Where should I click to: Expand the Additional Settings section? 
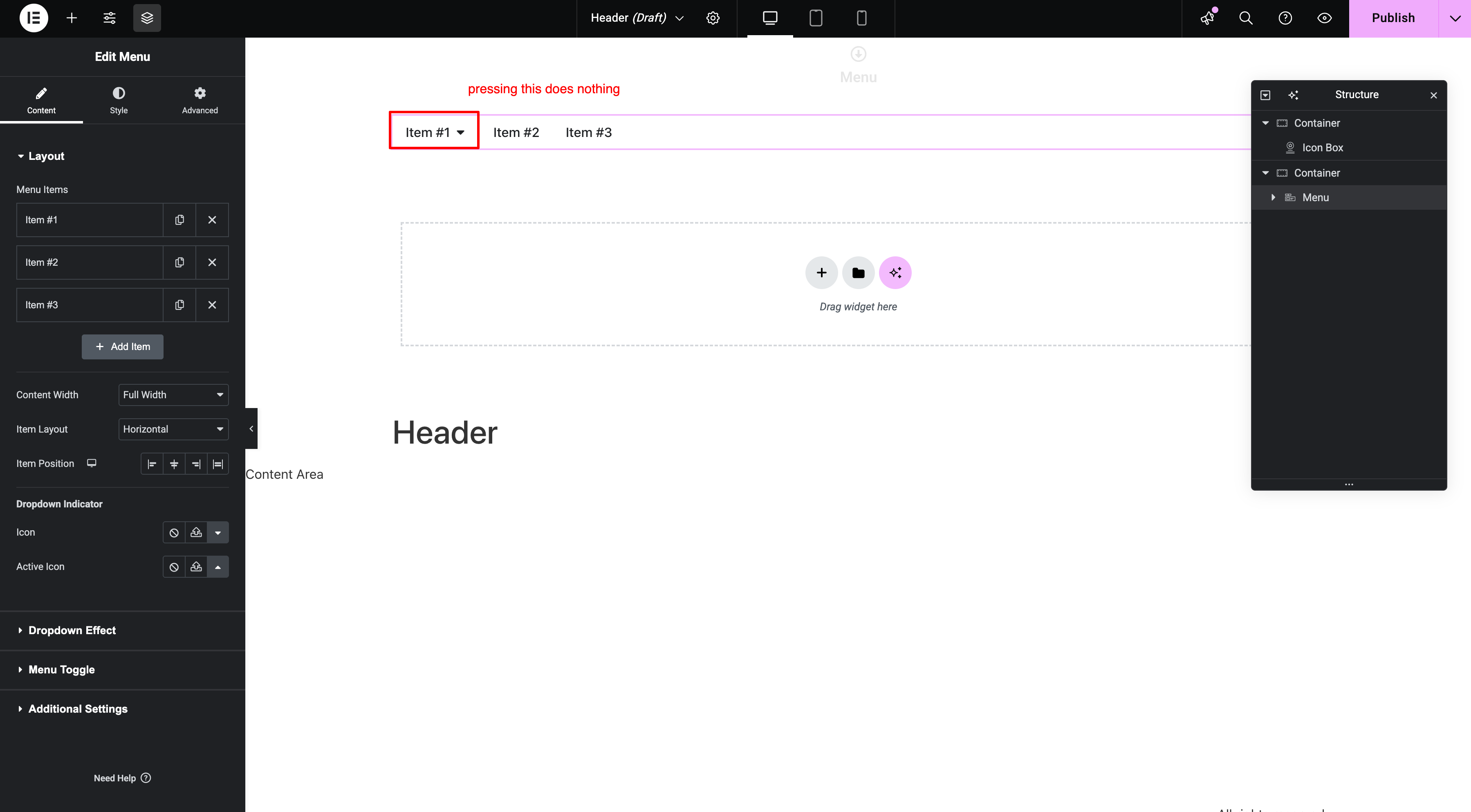[x=122, y=709]
